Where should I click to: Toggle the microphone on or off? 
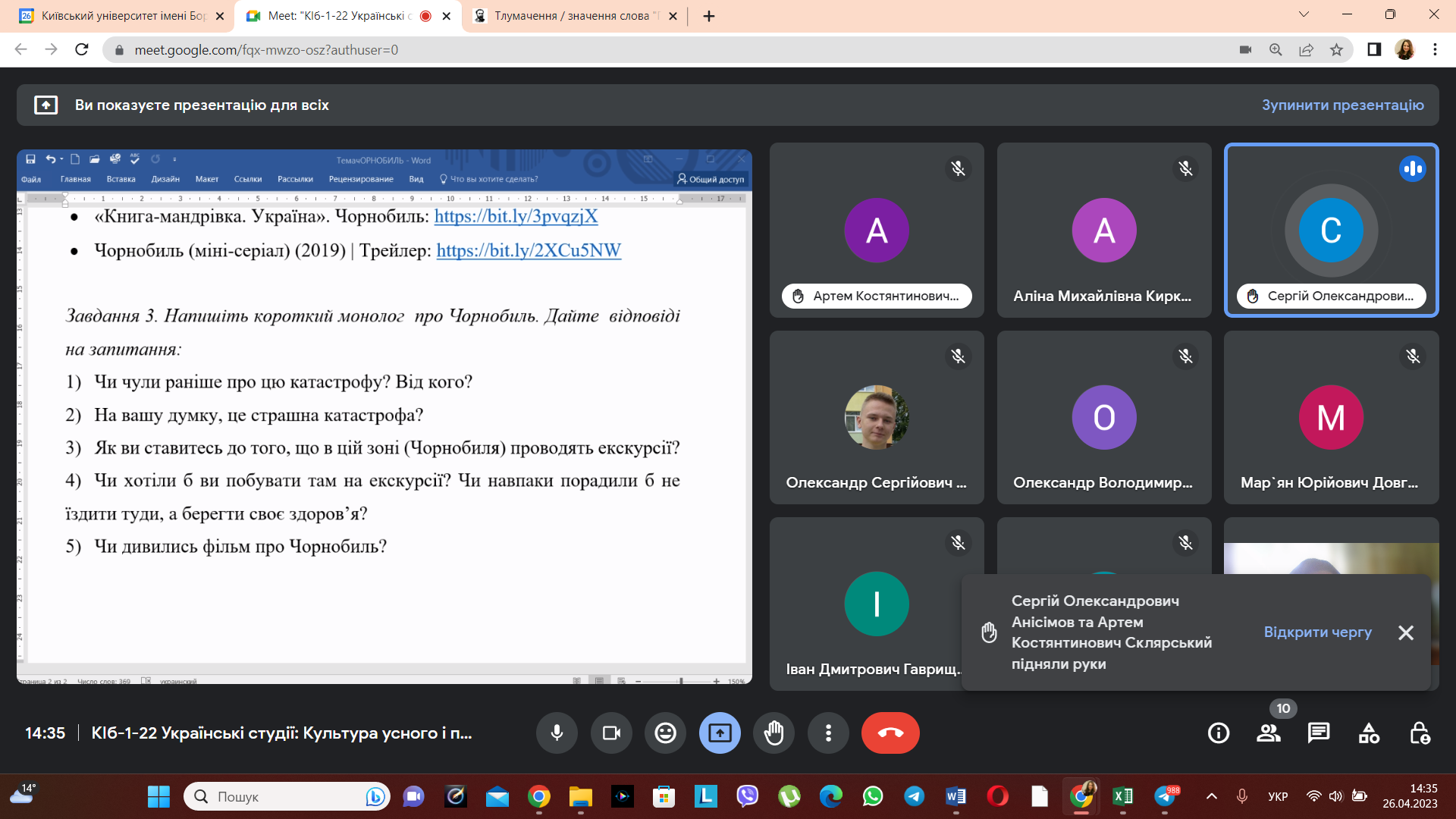[557, 733]
